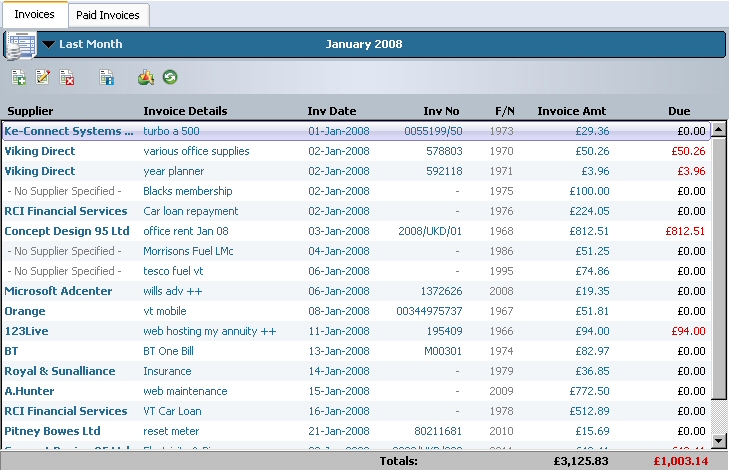729x470 pixels.
Task: Open the Microsoft Adcenter supplier link
Action: (x=58, y=291)
